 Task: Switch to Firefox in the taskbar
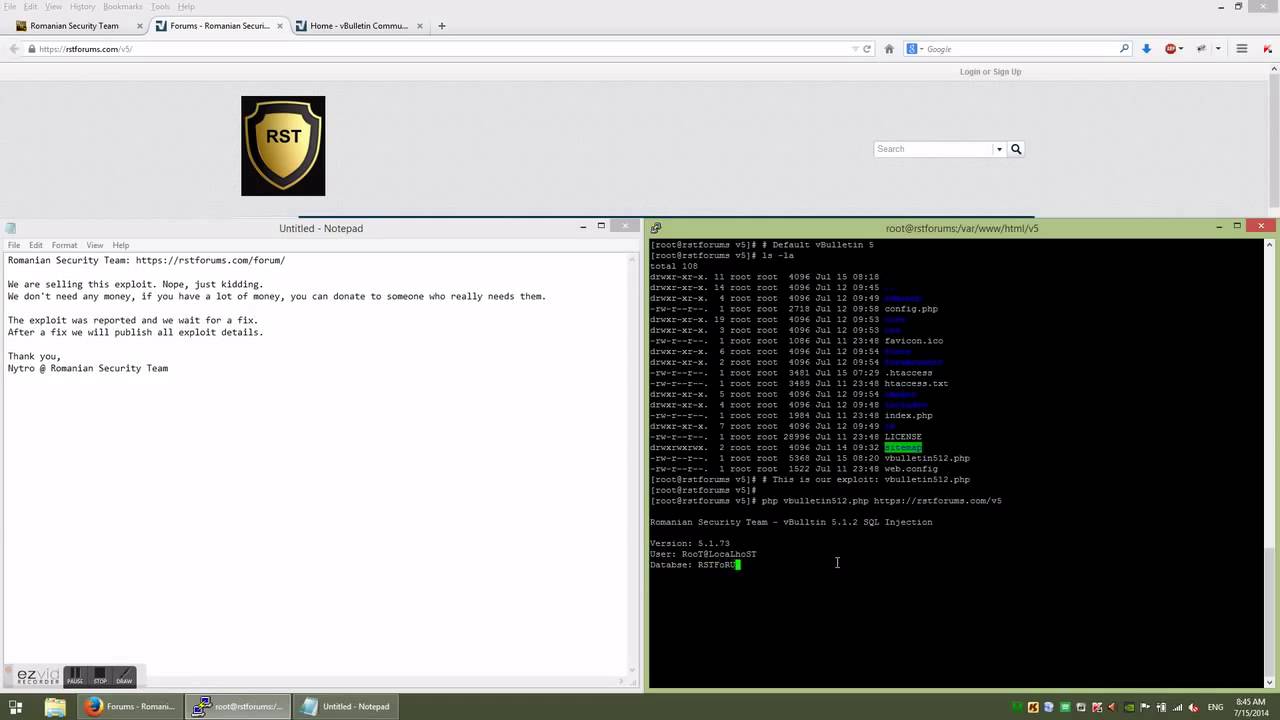pos(132,706)
